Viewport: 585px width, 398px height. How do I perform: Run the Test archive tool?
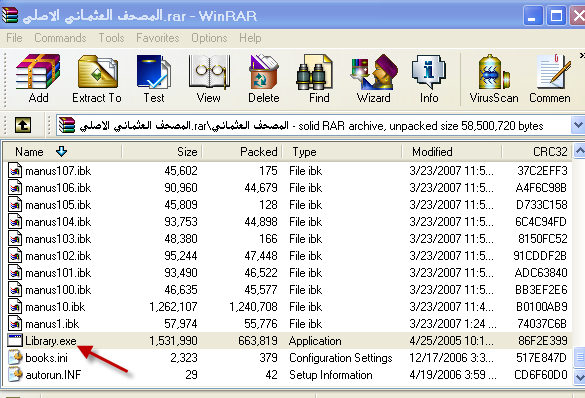(x=154, y=78)
